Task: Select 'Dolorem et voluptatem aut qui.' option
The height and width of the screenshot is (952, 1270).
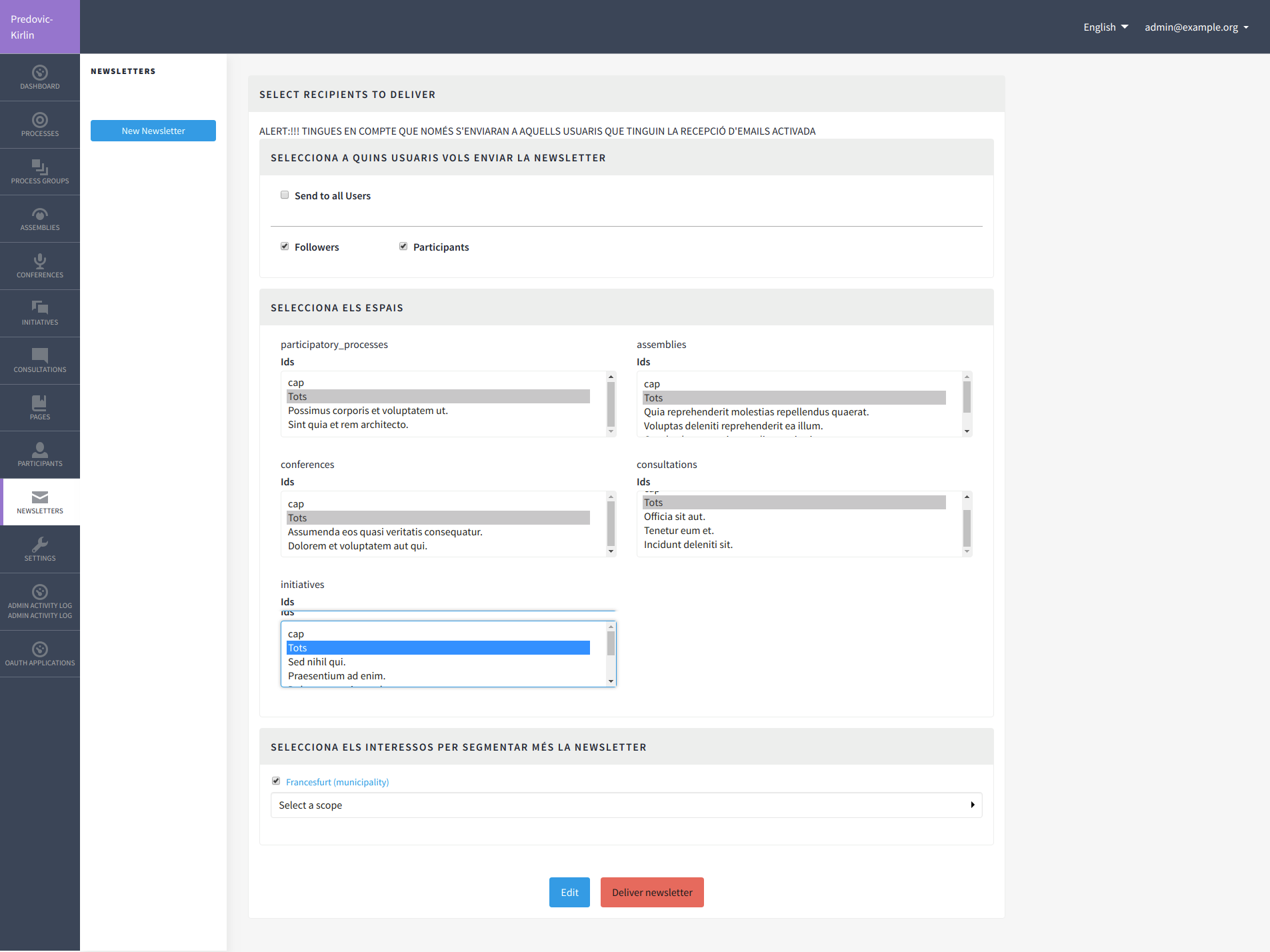Action: (438, 546)
